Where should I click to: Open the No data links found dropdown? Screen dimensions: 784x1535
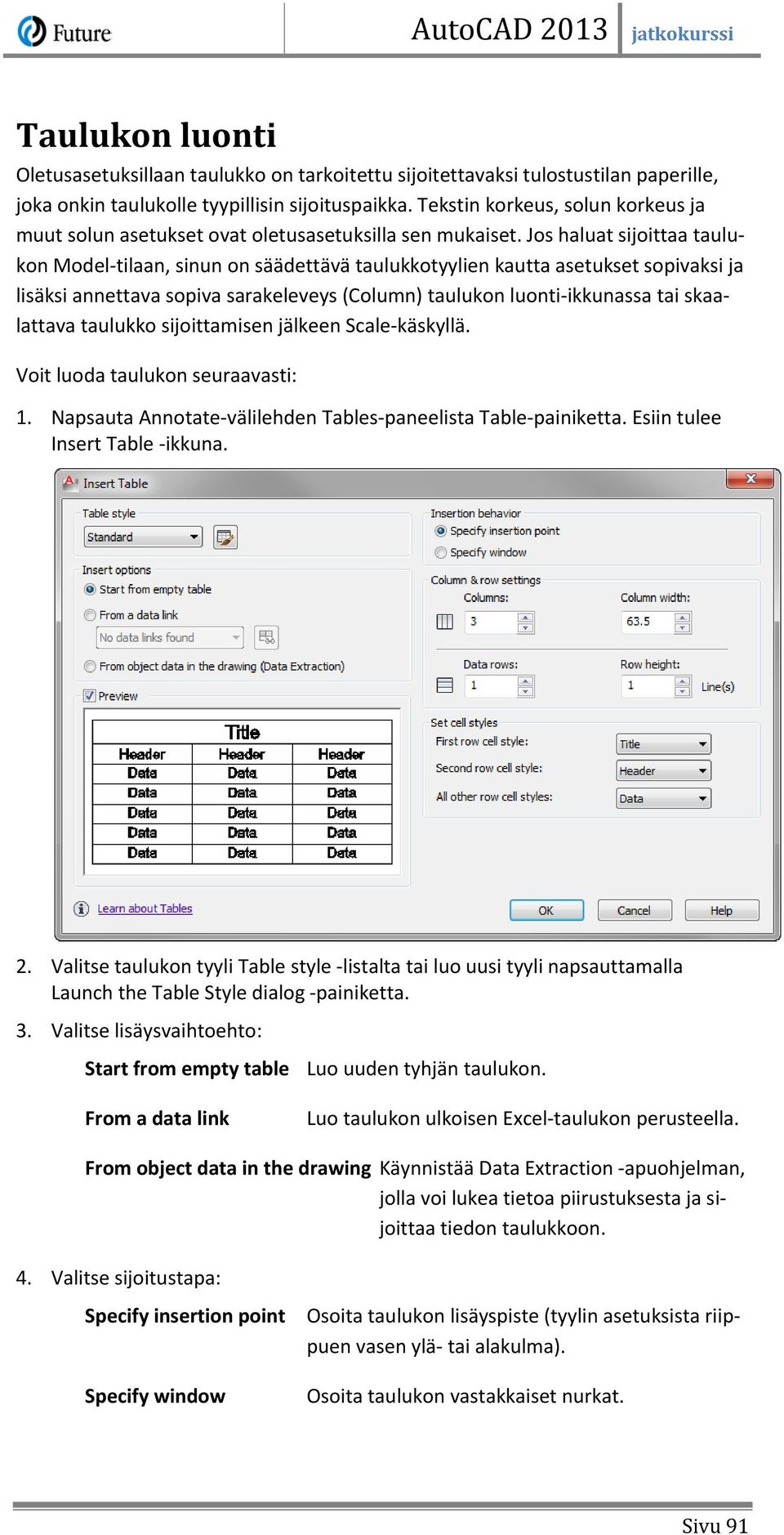tap(170, 637)
